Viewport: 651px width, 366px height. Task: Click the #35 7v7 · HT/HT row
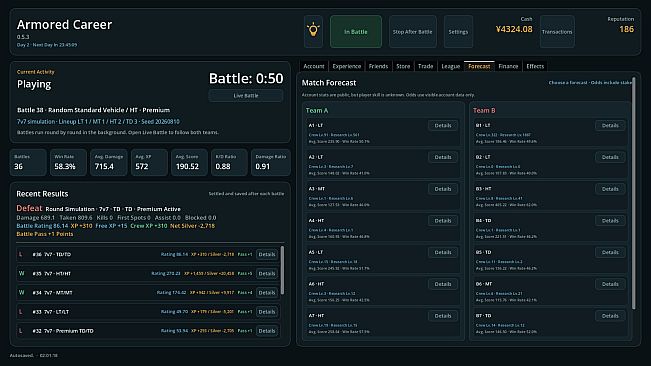click(x=148, y=273)
